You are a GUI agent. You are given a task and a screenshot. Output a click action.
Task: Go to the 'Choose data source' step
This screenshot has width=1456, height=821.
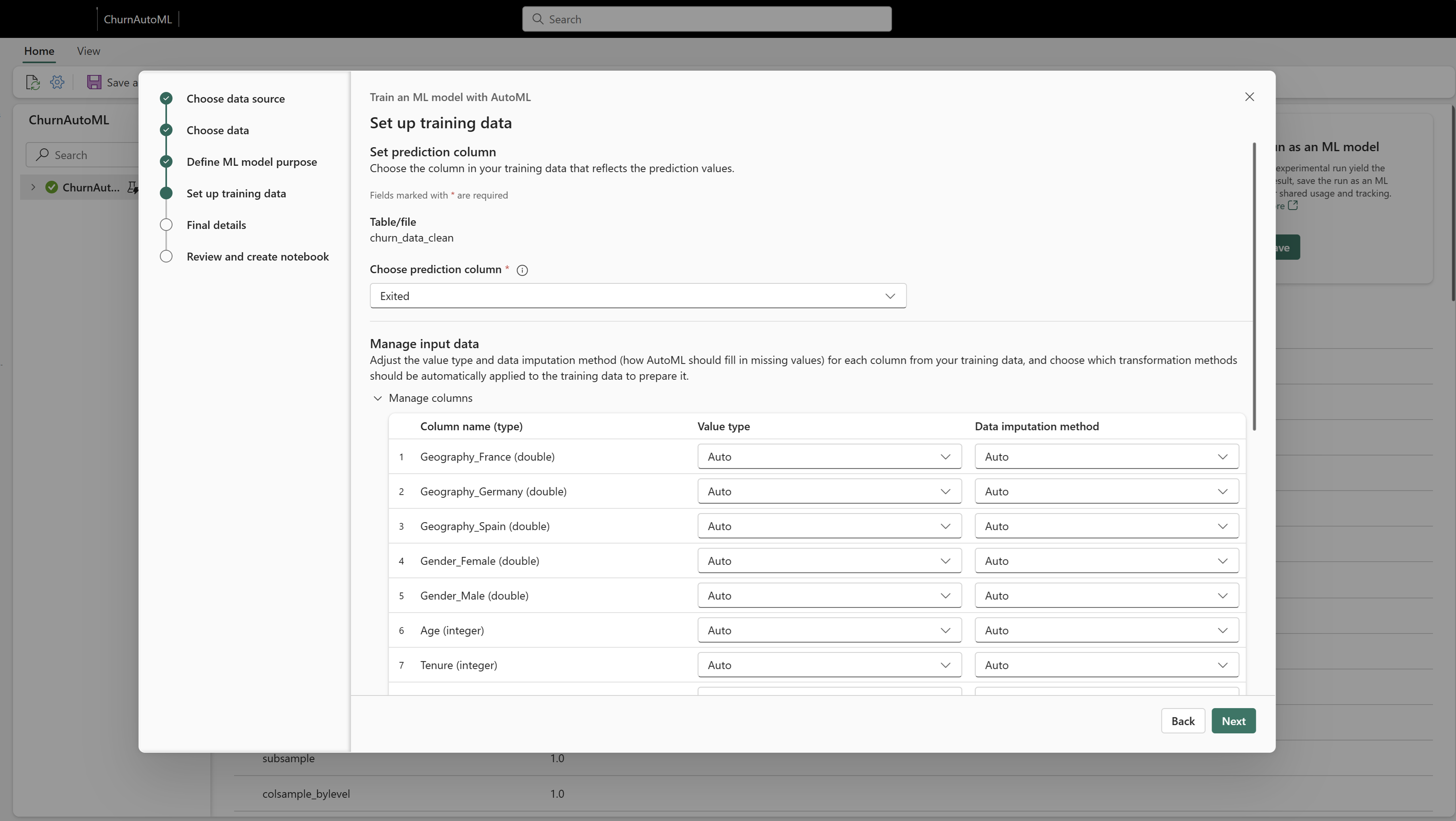[235, 99]
